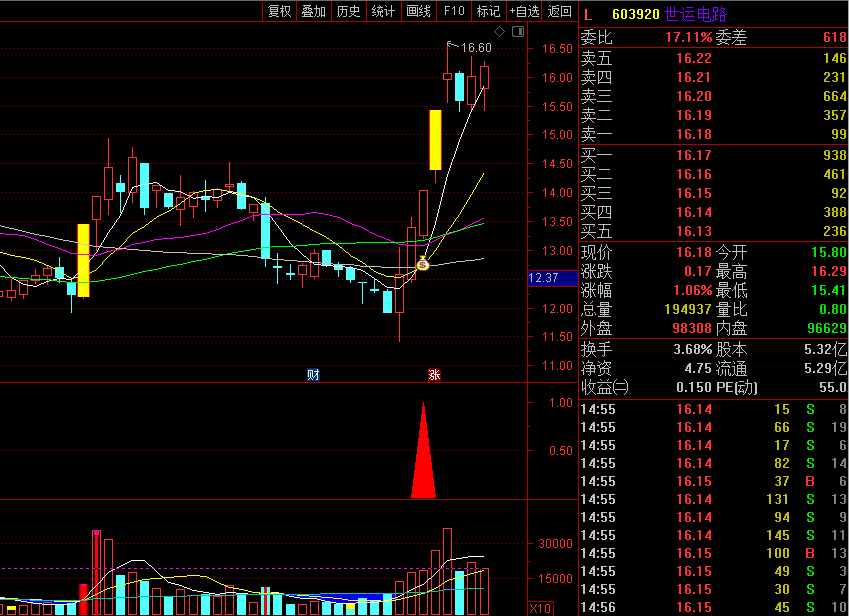850x616 pixels.
Task: Select the 14:55 trade with volume 131
Action: coord(713,499)
